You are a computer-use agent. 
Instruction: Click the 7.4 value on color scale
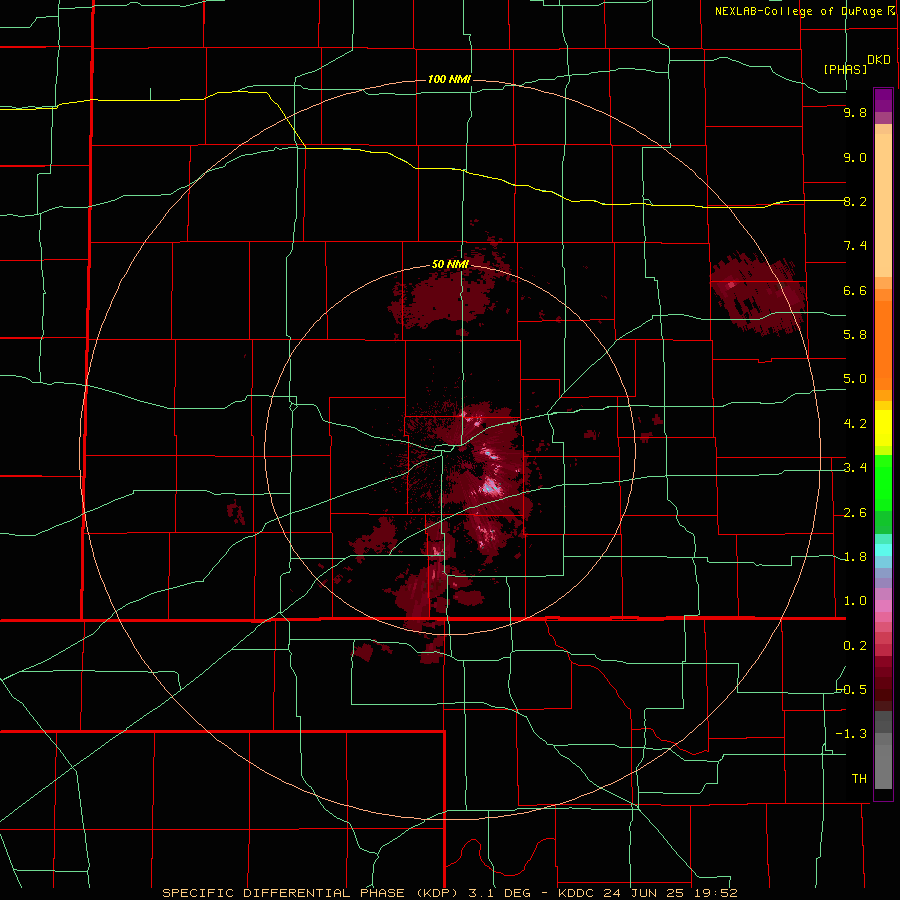coord(855,246)
